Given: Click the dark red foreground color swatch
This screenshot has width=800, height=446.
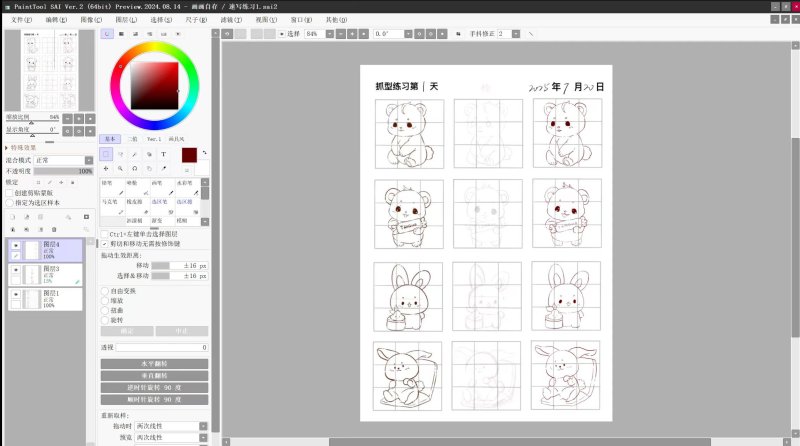Looking at the screenshot, I should [x=189, y=155].
